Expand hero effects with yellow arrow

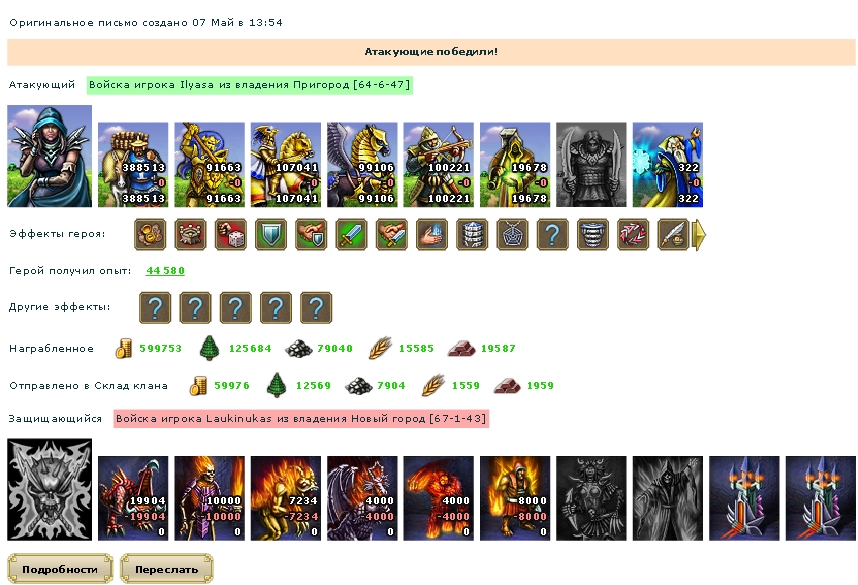tap(699, 235)
